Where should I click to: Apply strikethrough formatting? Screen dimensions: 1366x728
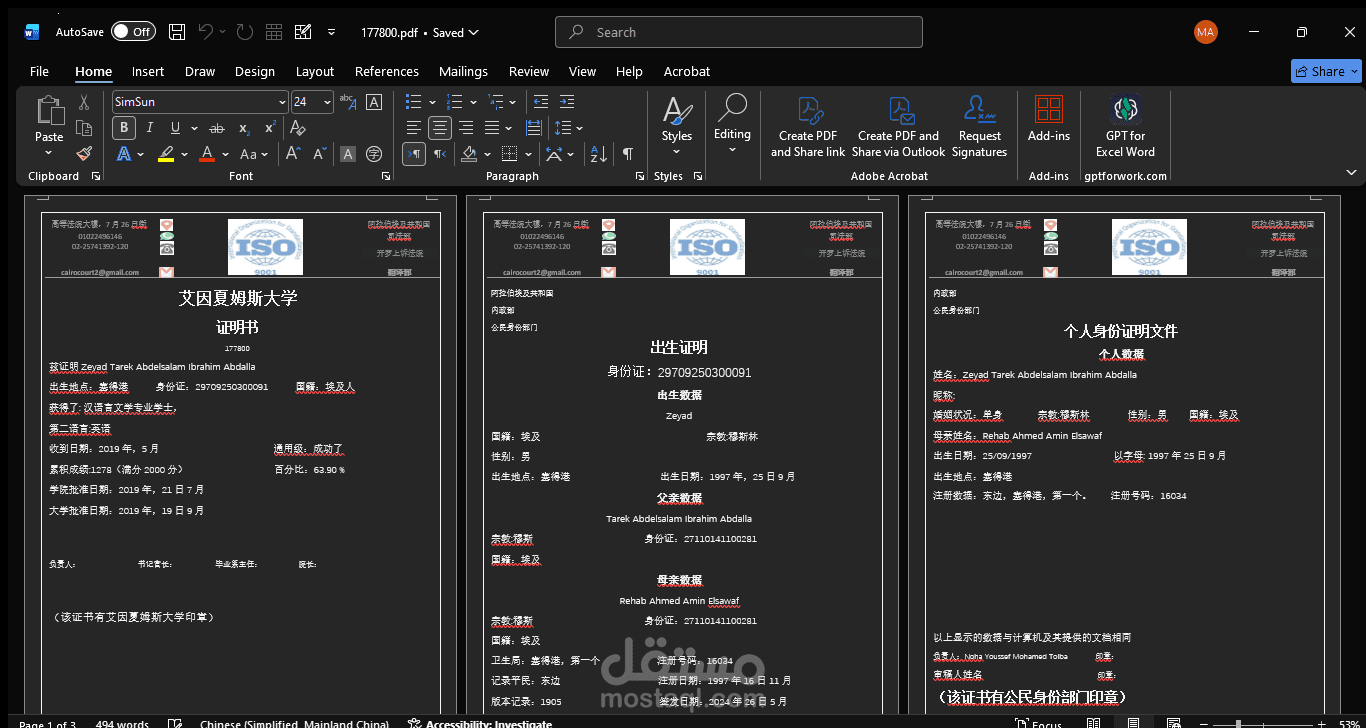coord(216,128)
